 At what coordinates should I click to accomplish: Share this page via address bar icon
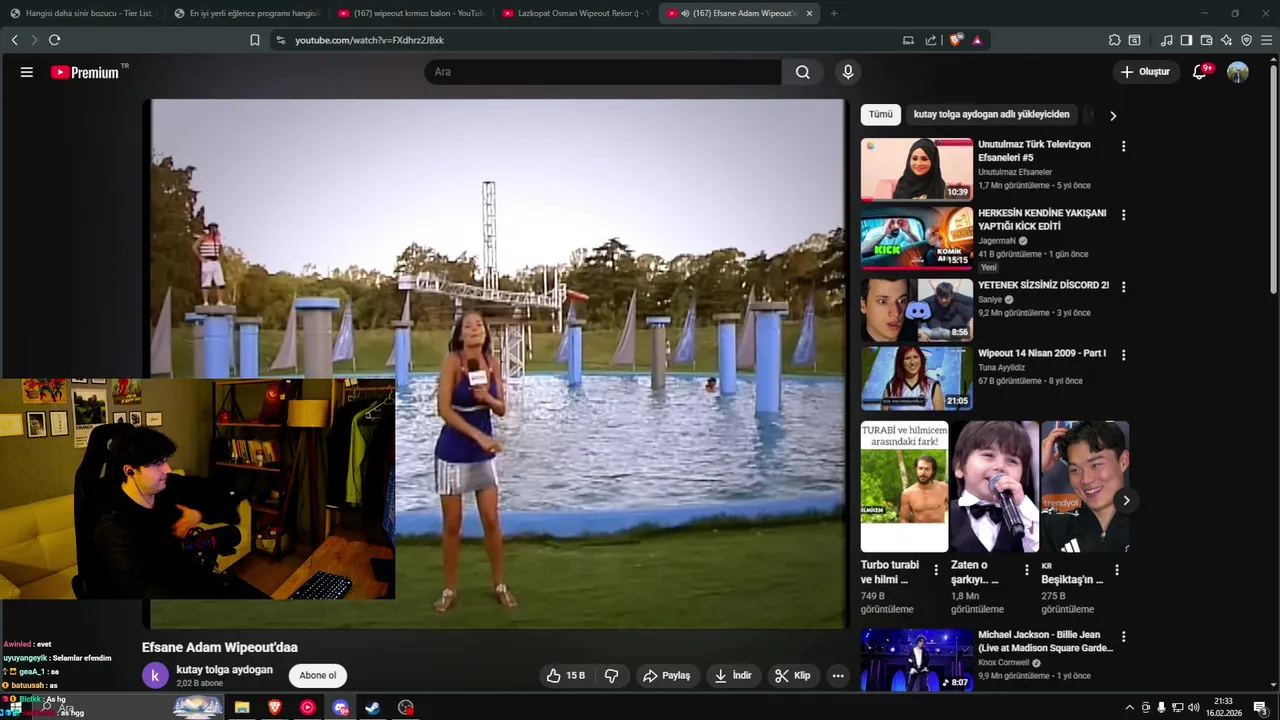[931, 40]
